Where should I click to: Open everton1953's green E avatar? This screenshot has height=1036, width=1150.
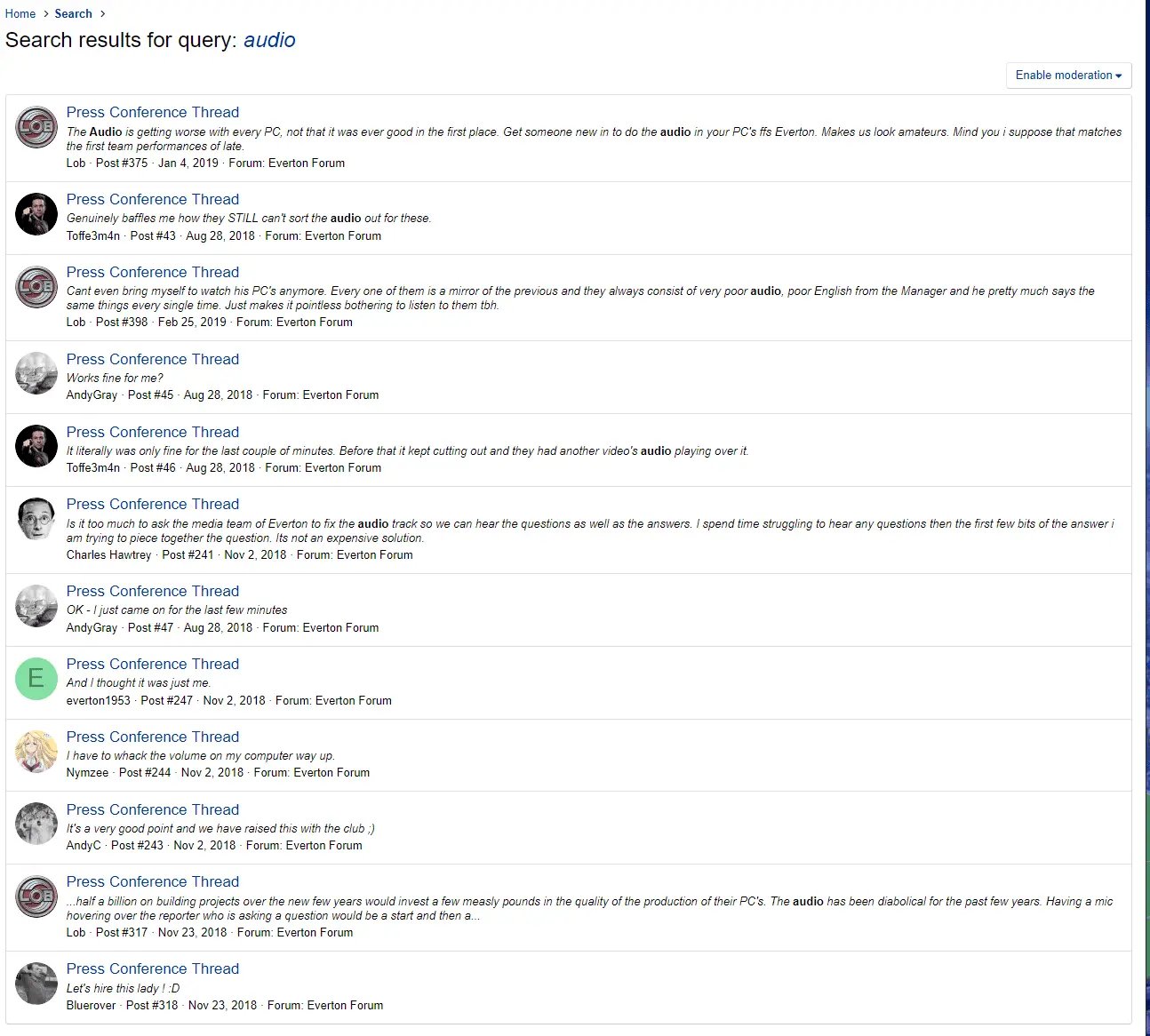(36, 679)
